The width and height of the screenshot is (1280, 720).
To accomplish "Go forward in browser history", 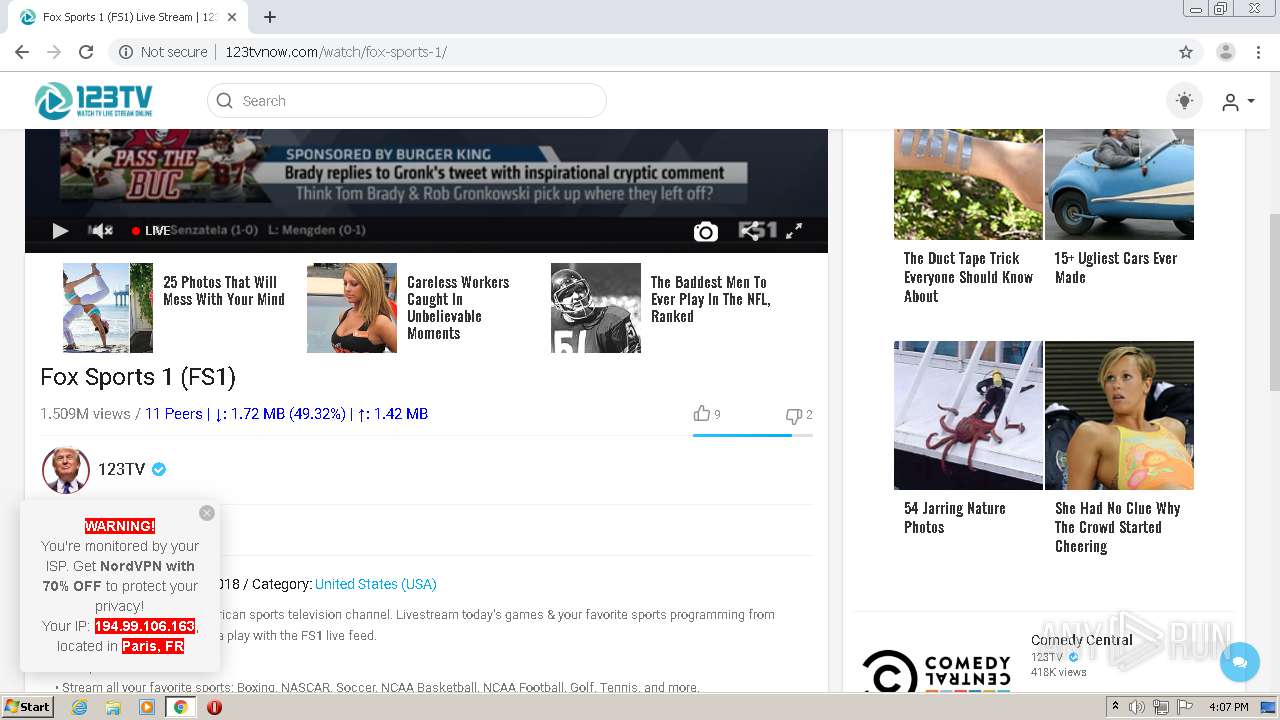I will click(x=54, y=52).
